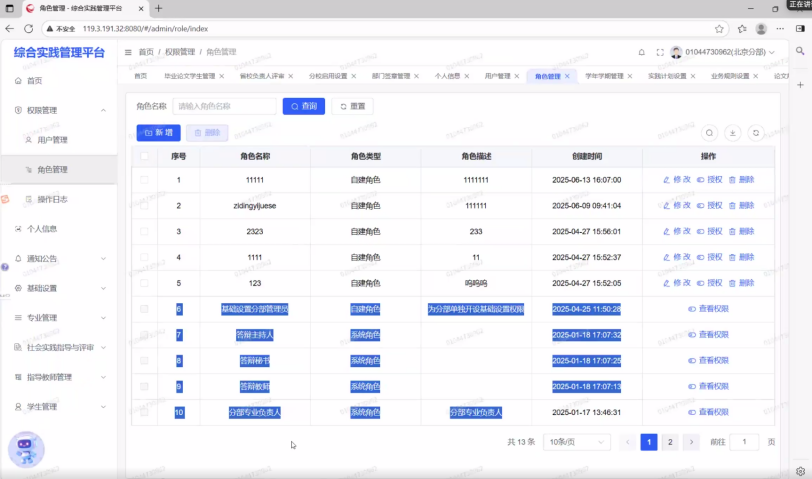
Task: Check the select-all checkbox in table header
Action: click(x=145, y=156)
